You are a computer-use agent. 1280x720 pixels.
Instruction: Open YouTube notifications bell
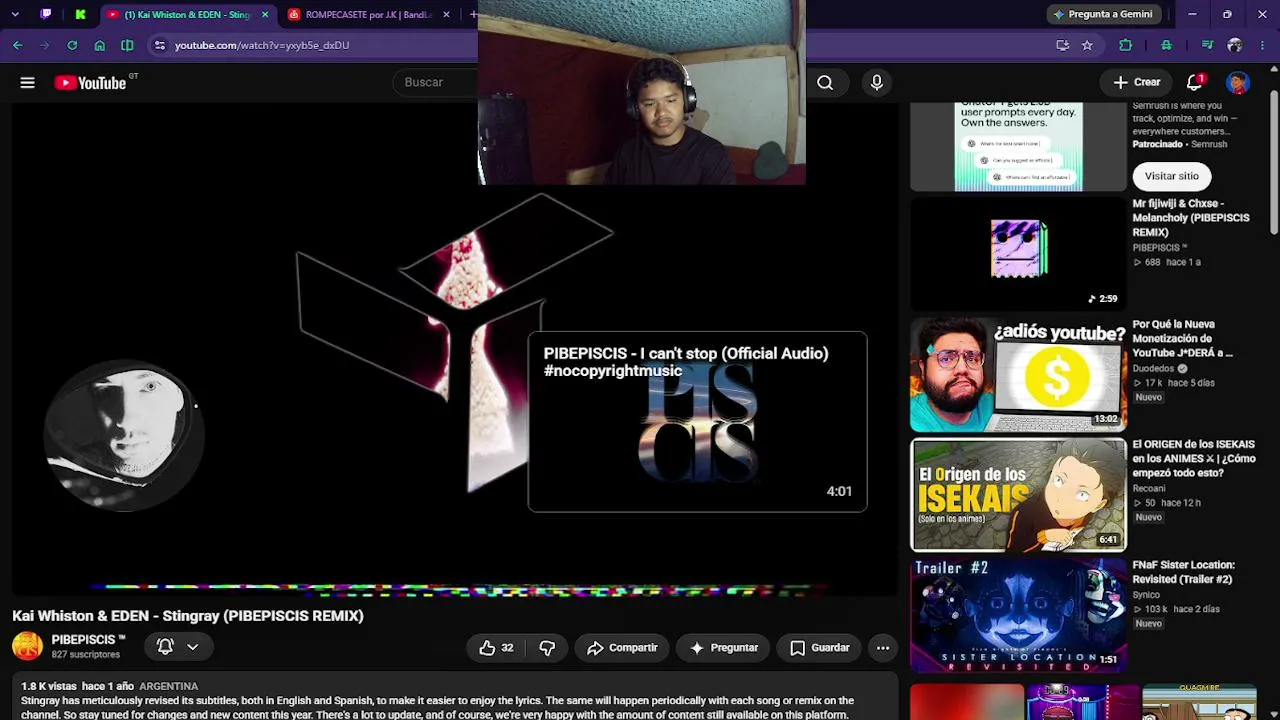[x=1194, y=83]
